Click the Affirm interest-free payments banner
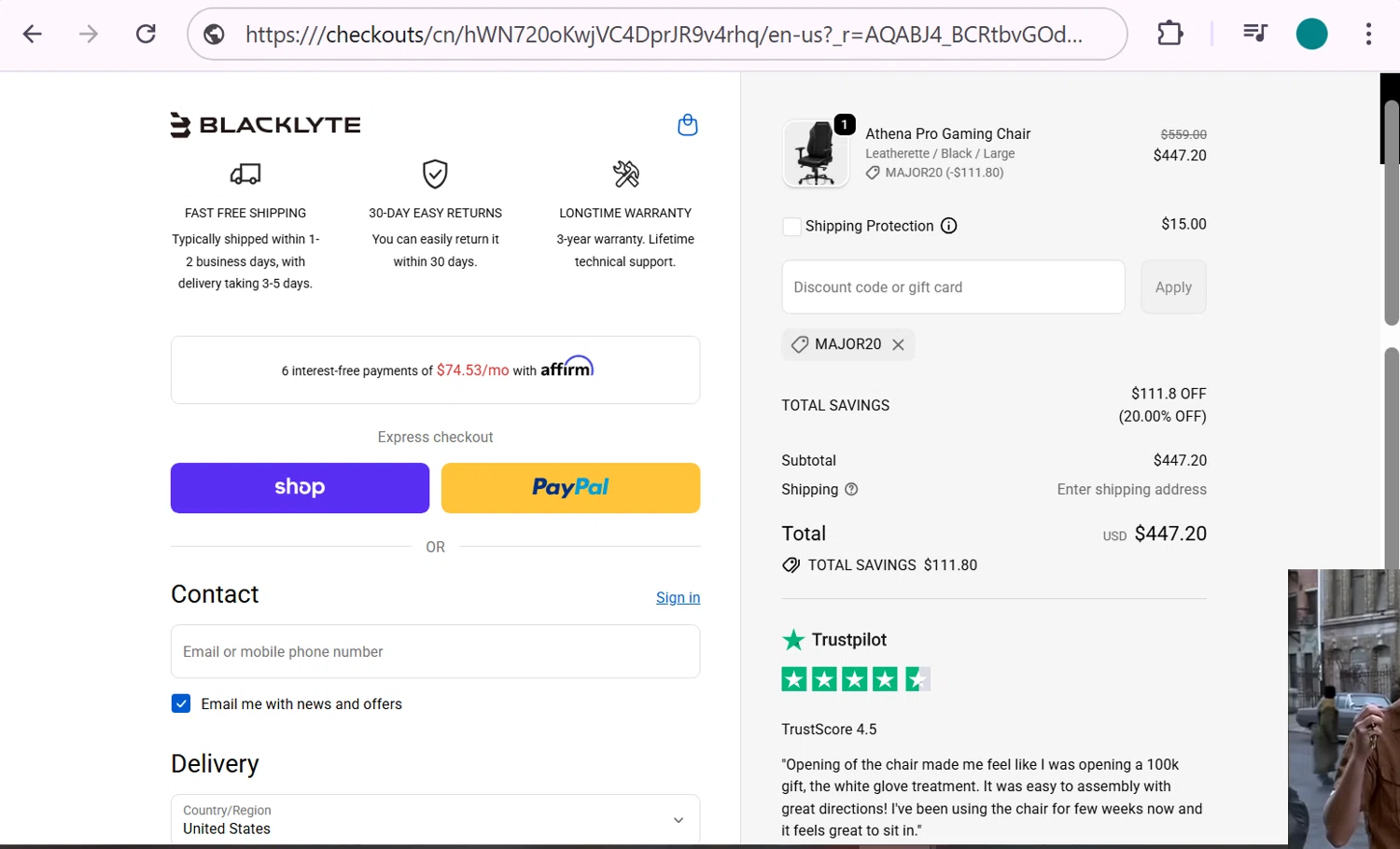1400x849 pixels. (435, 370)
